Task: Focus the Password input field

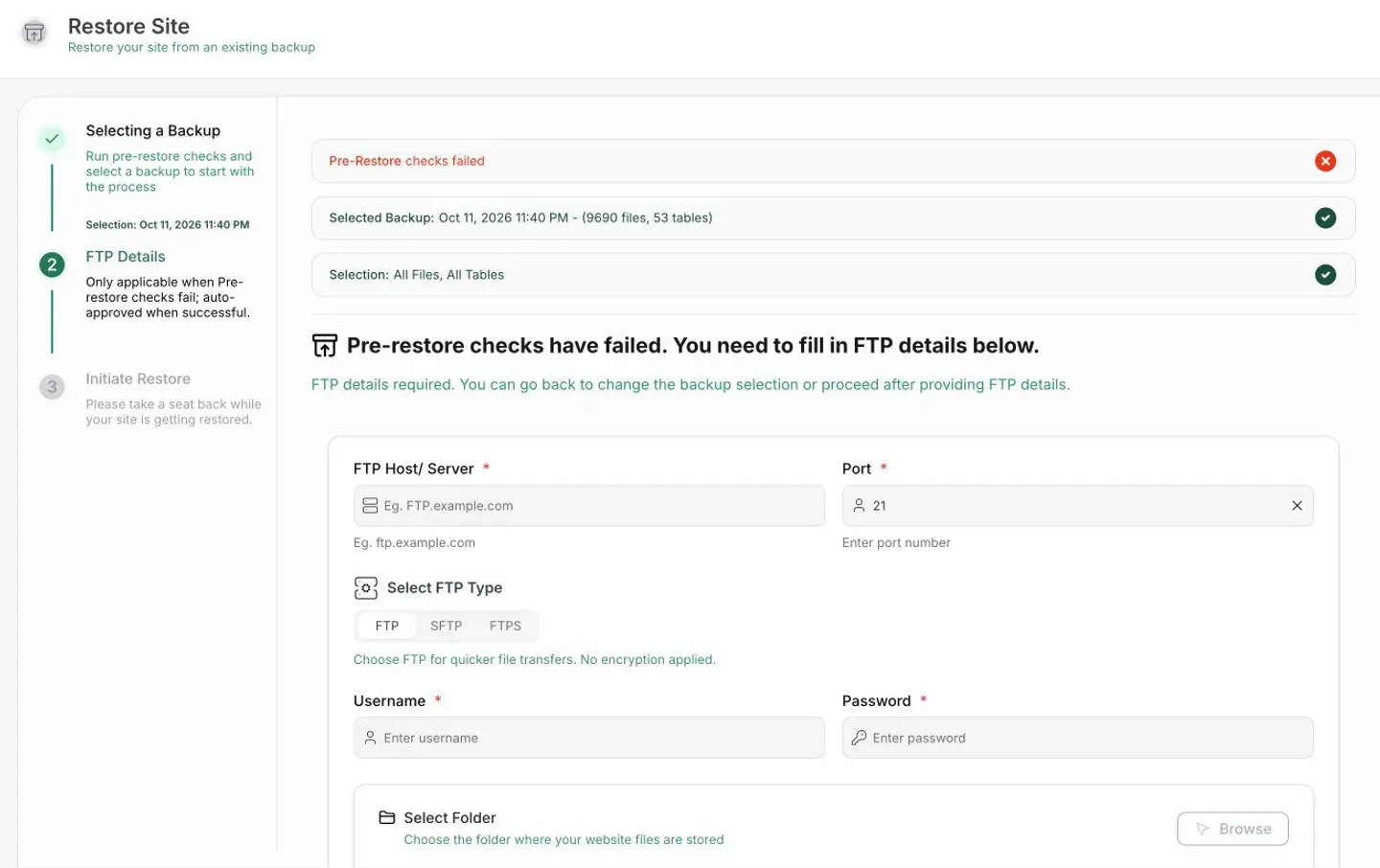Action: pos(1078,739)
